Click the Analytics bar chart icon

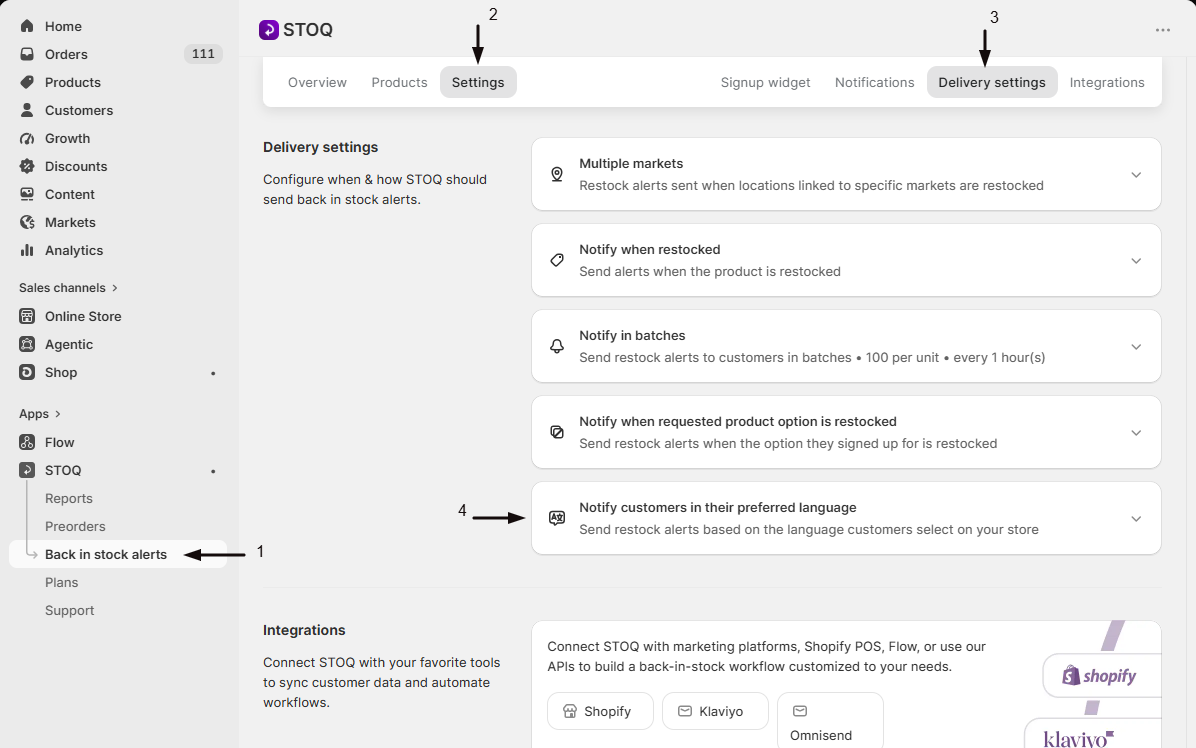[27, 250]
